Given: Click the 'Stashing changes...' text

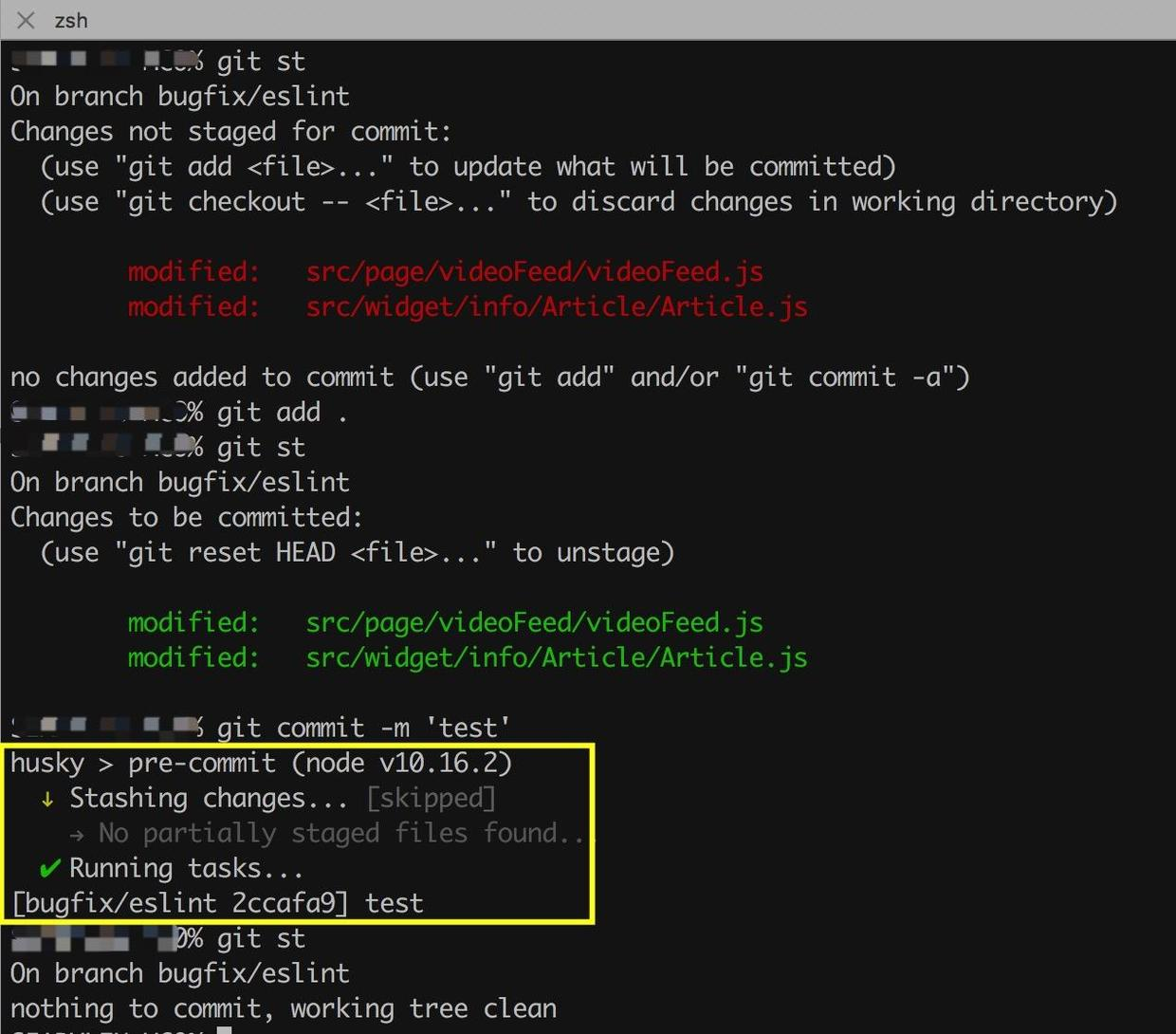Looking at the screenshot, I should click(209, 799).
